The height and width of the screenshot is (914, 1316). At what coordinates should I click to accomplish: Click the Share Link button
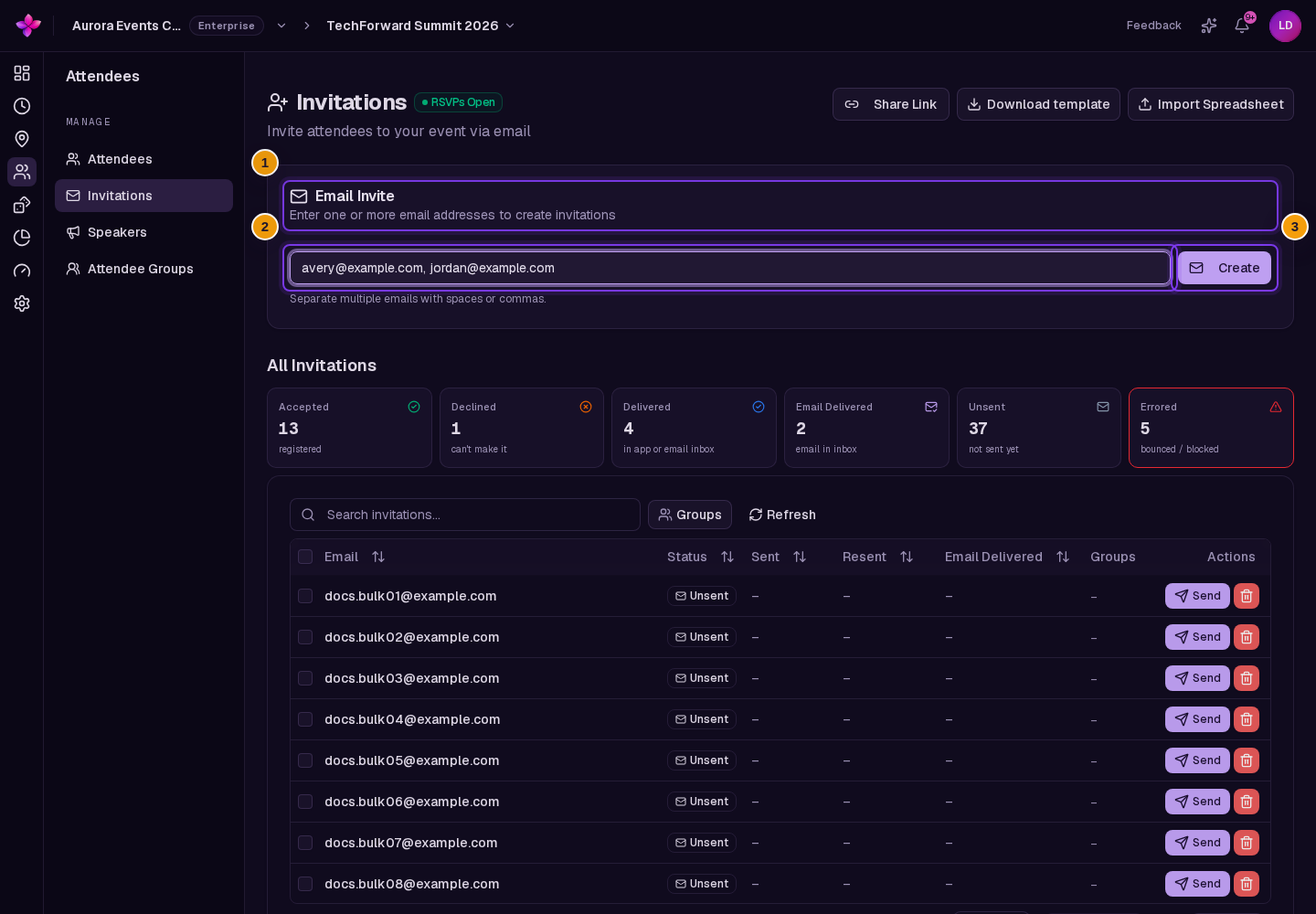pos(891,104)
